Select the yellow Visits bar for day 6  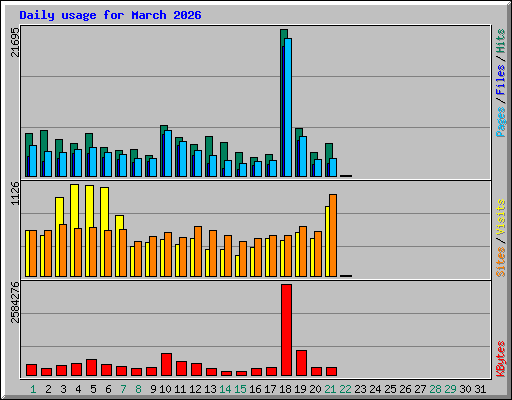click(x=104, y=209)
